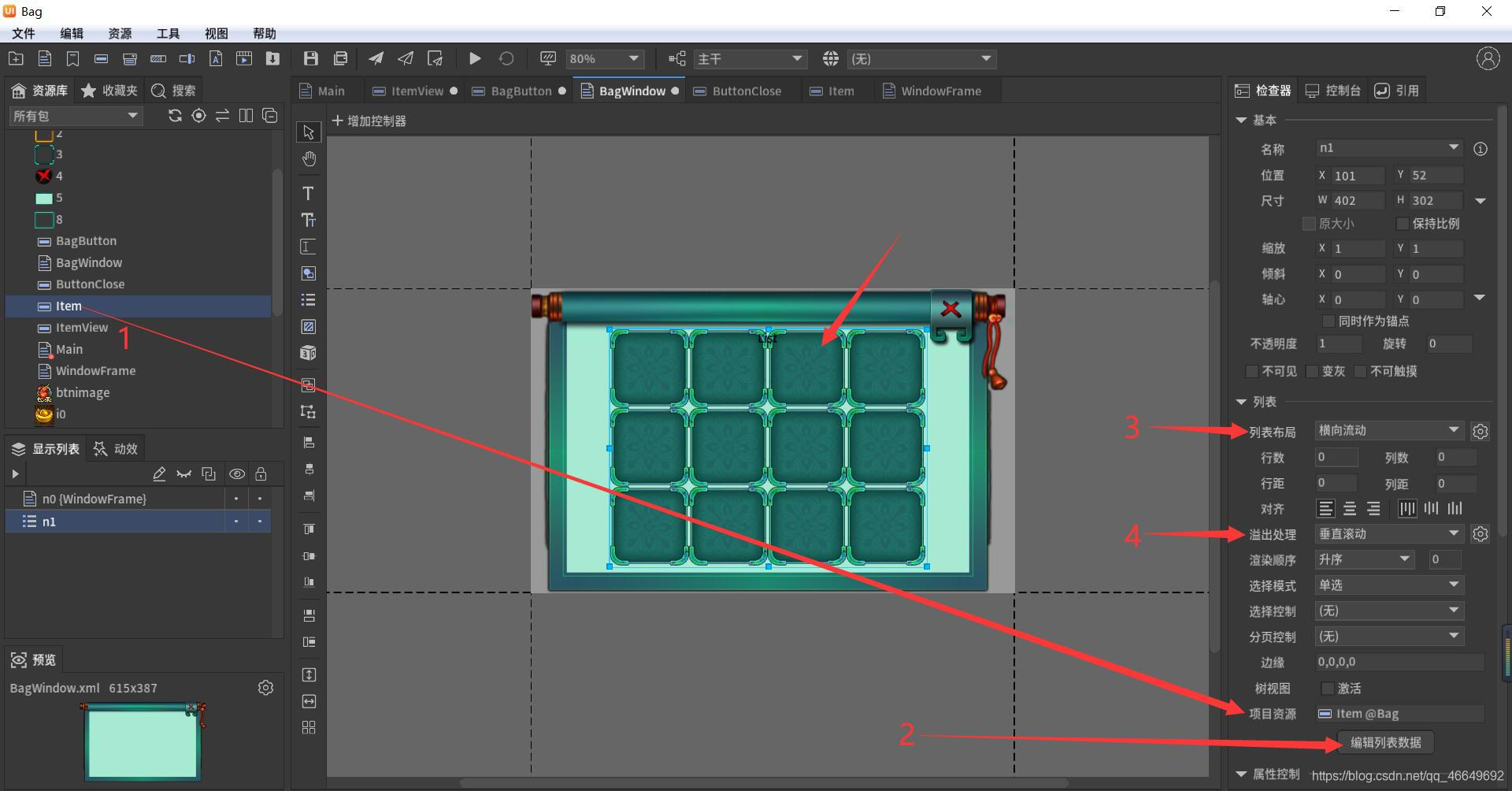Screen dimensions: 1512x791
Task: Activate the hand pan tool
Action: click(309, 160)
